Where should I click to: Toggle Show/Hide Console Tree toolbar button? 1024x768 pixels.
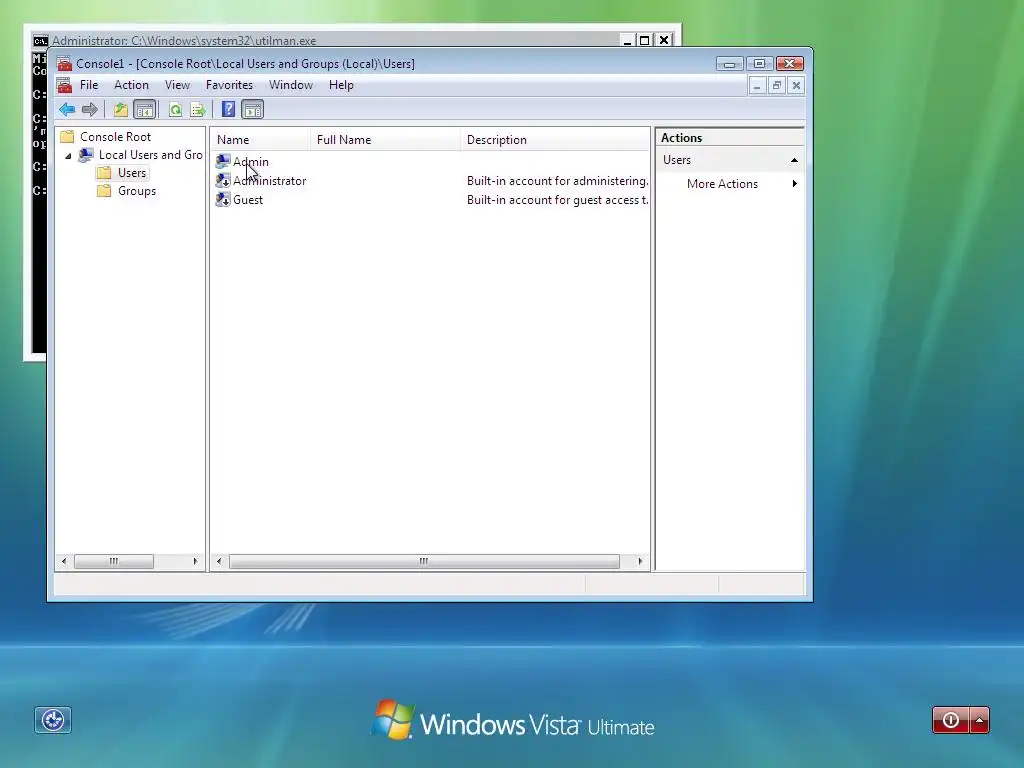coord(144,110)
